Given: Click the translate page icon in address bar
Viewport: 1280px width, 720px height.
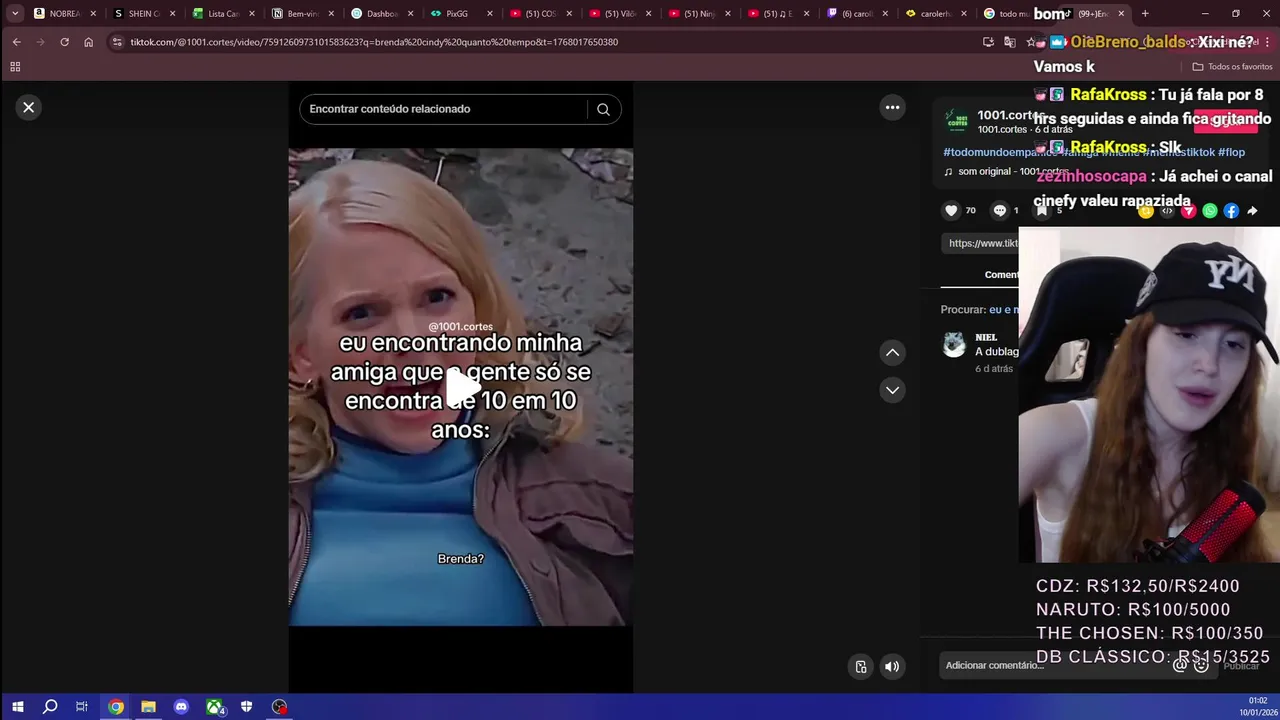Looking at the screenshot, I should point(1009,42).
